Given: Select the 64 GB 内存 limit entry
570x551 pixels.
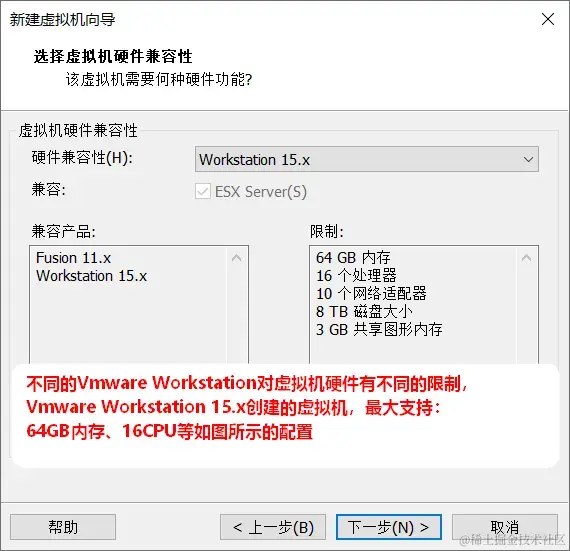Looking at the screenshot, I should click(x=353, y=258).
